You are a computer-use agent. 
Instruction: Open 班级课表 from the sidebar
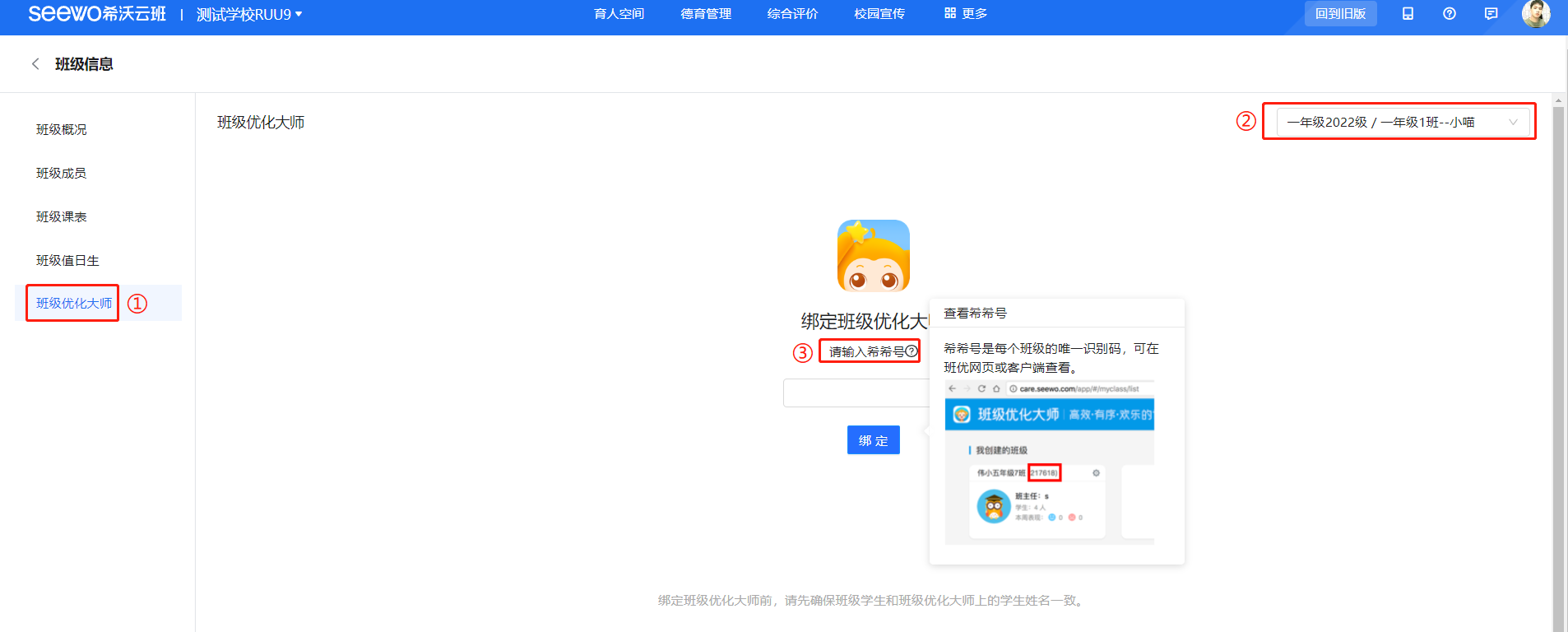(x=62, y=217)
